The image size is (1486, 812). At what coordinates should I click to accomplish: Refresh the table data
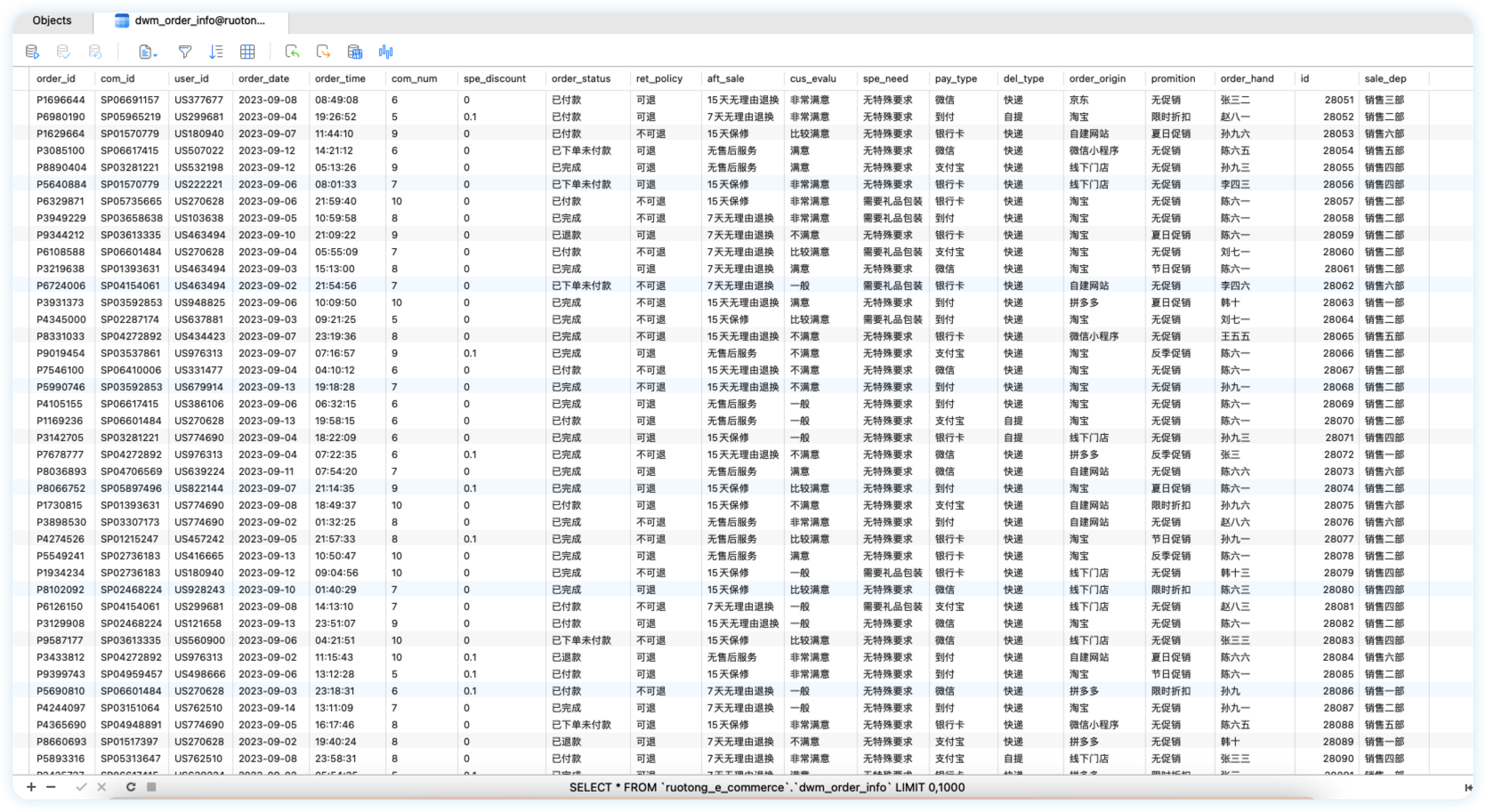(131, 787)
